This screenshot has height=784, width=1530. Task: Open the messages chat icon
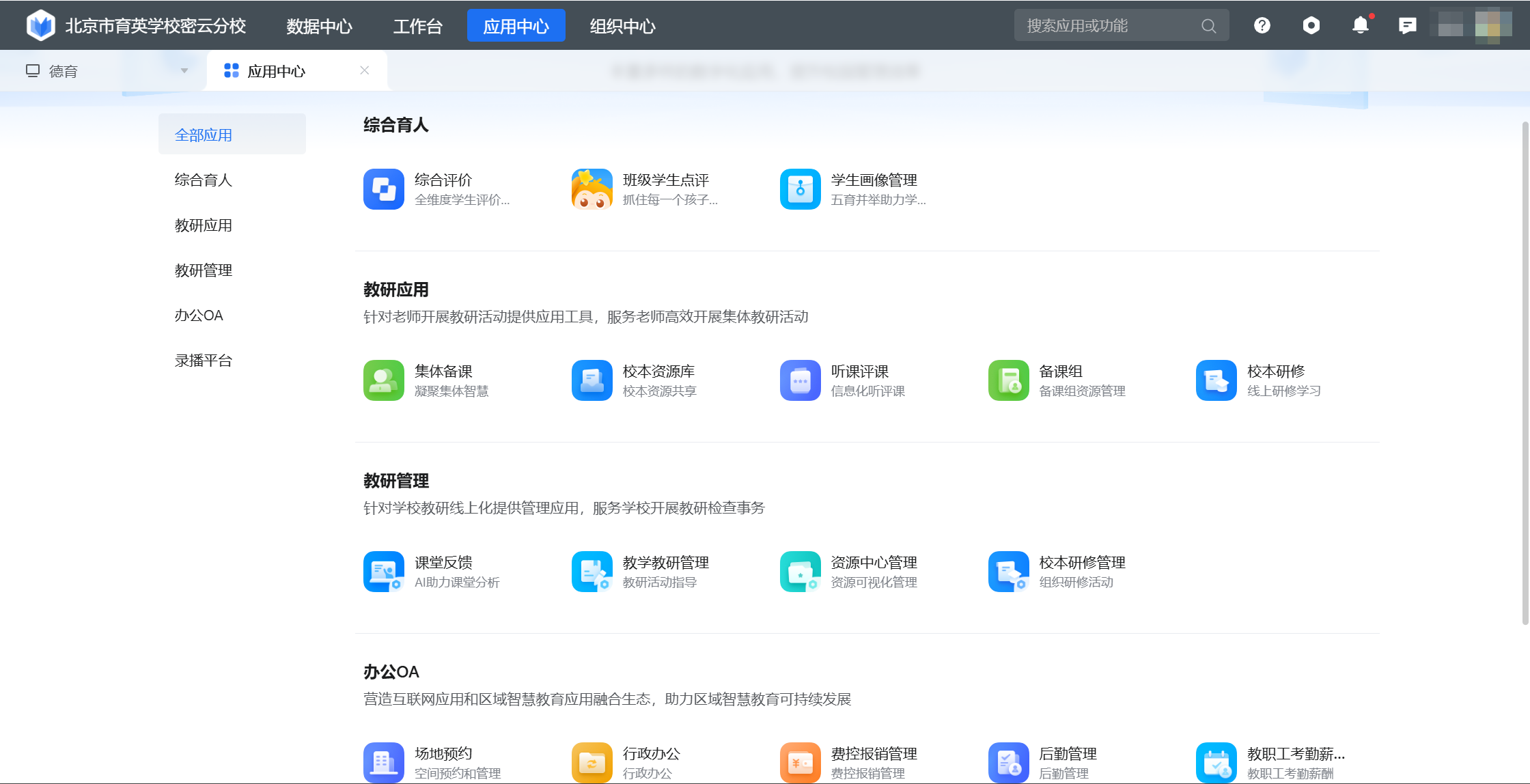pyautogui.click(x=1408, y=26)
